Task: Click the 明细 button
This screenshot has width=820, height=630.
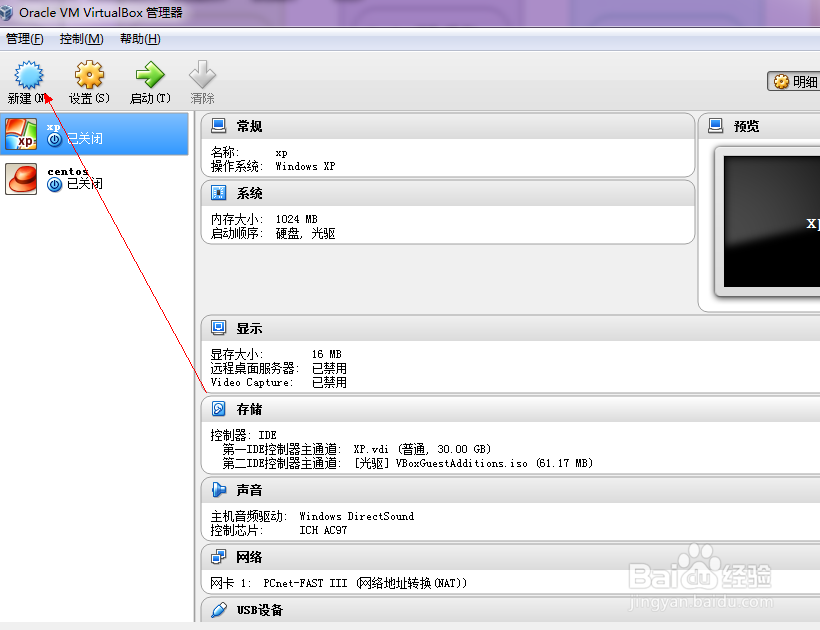Action: pyautogui.click(x=794, y=80)
